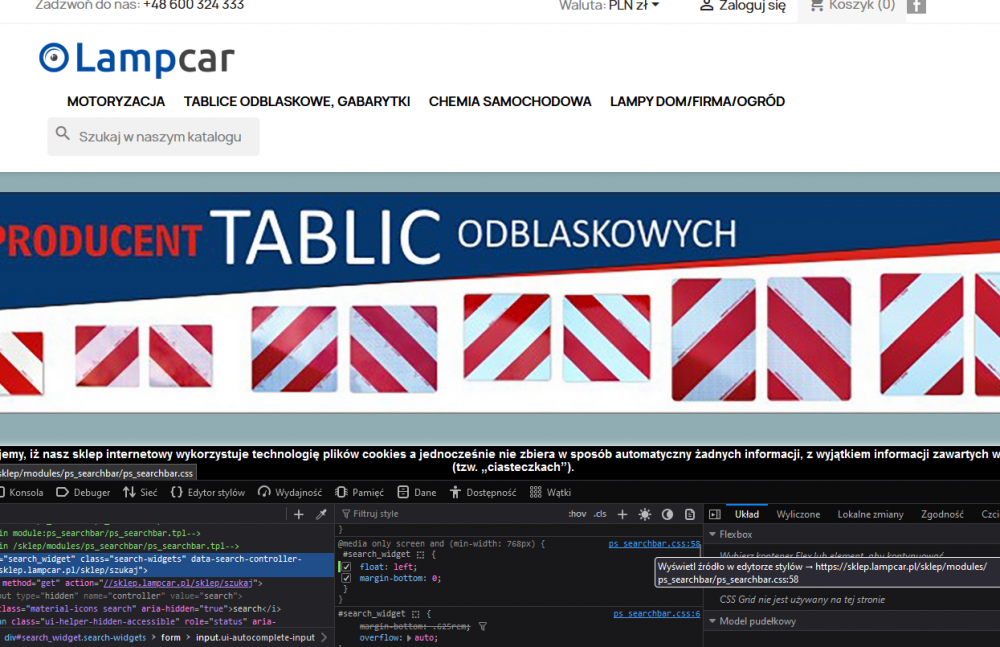Switch to the Wyliczone tab

(x=798, y=514)
